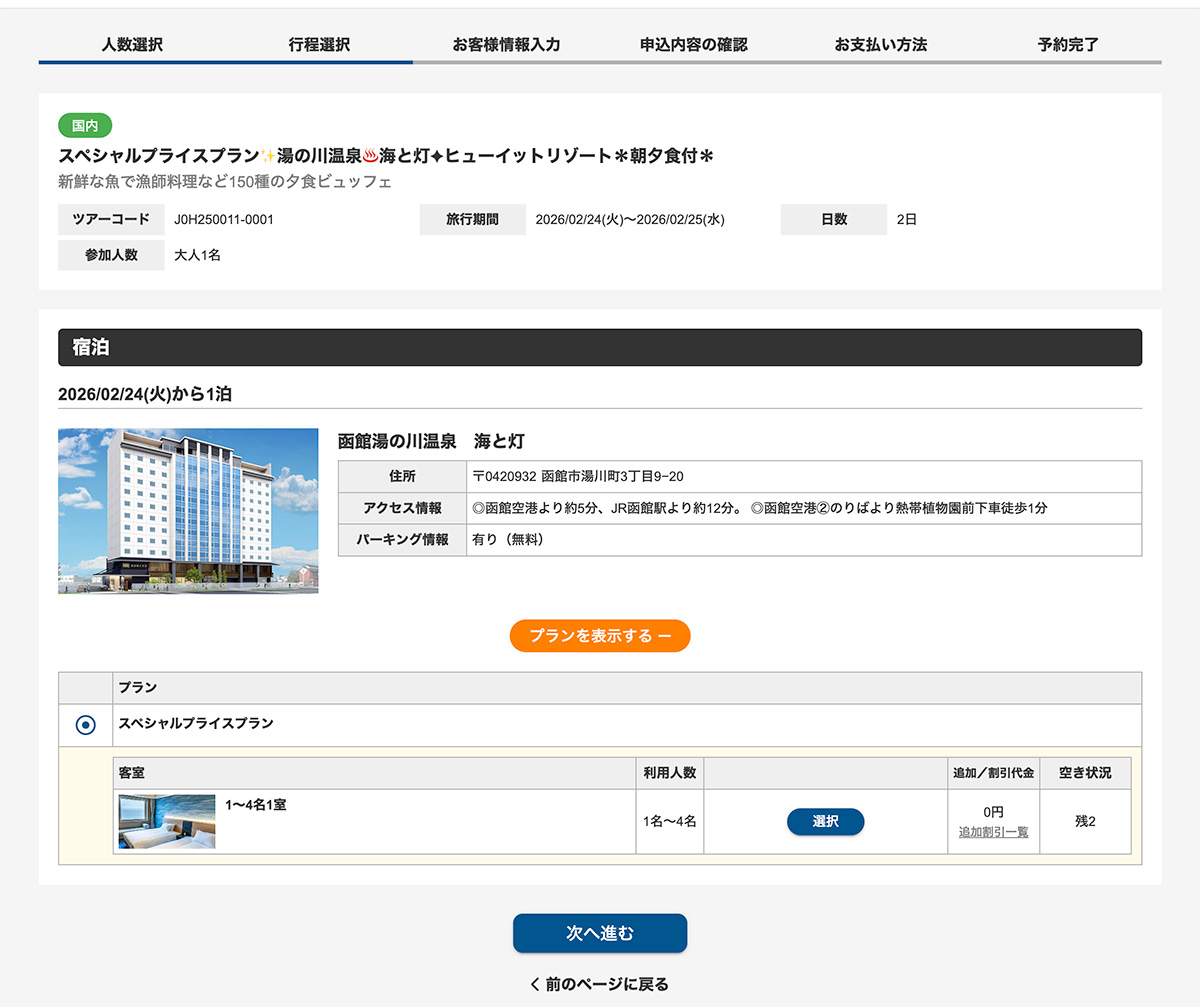Screen dimensions: 1200x1007
Task: Open the guest room thumbnail image
Action: pyautogui.click(x=166, y=821)
